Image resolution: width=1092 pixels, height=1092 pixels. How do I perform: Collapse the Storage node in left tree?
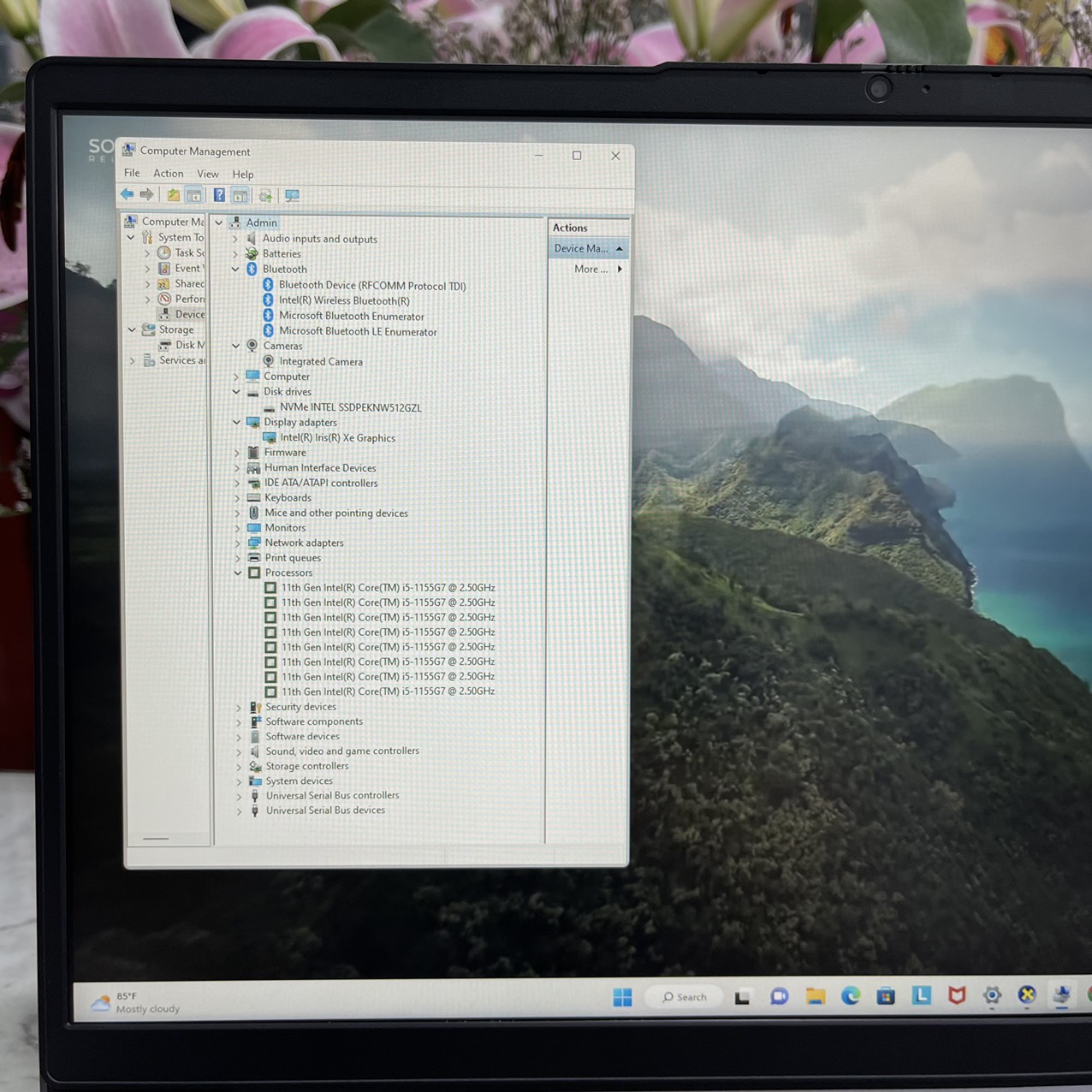pyautogui.click(x=132, y=329)
